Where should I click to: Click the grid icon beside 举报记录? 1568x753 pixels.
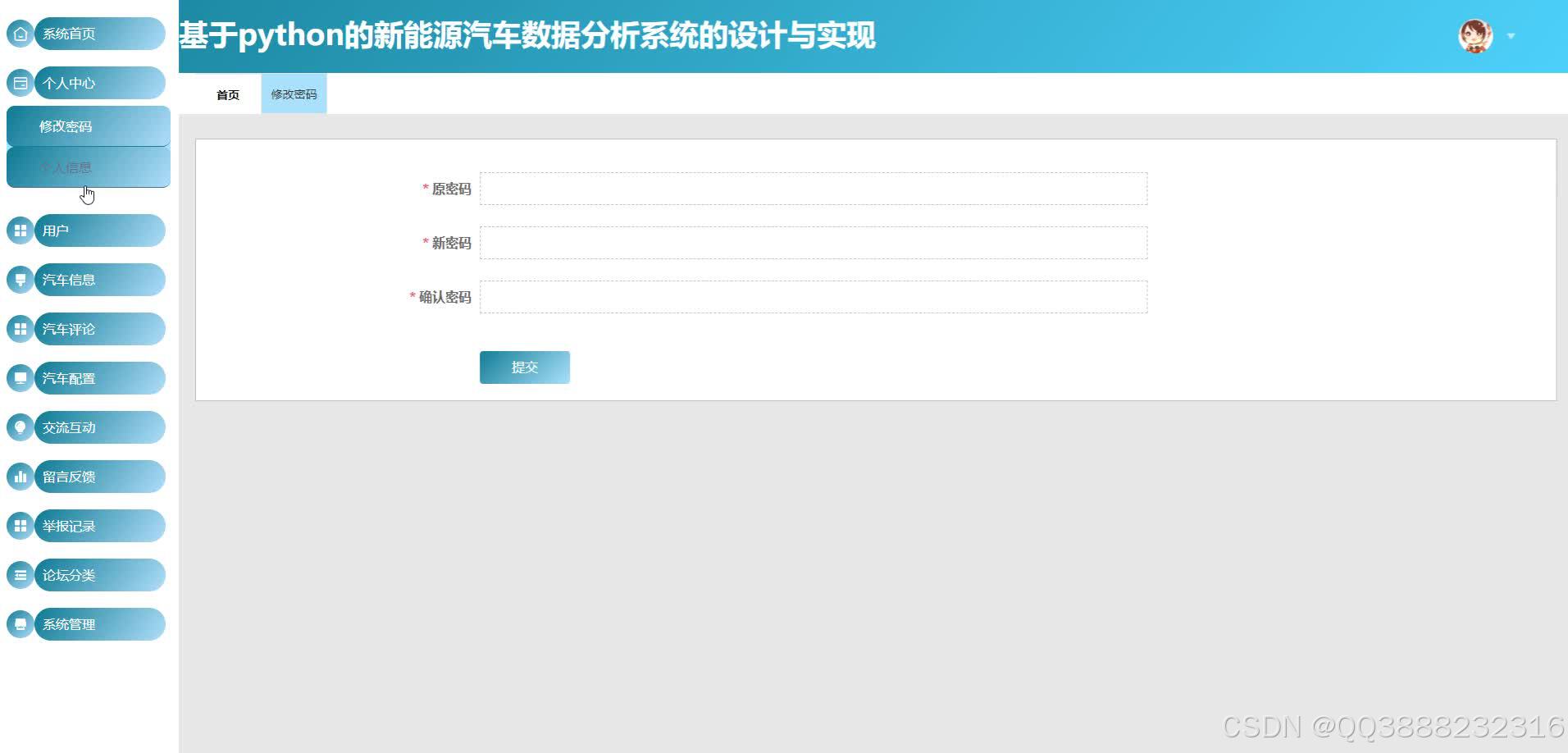[21, 526]
